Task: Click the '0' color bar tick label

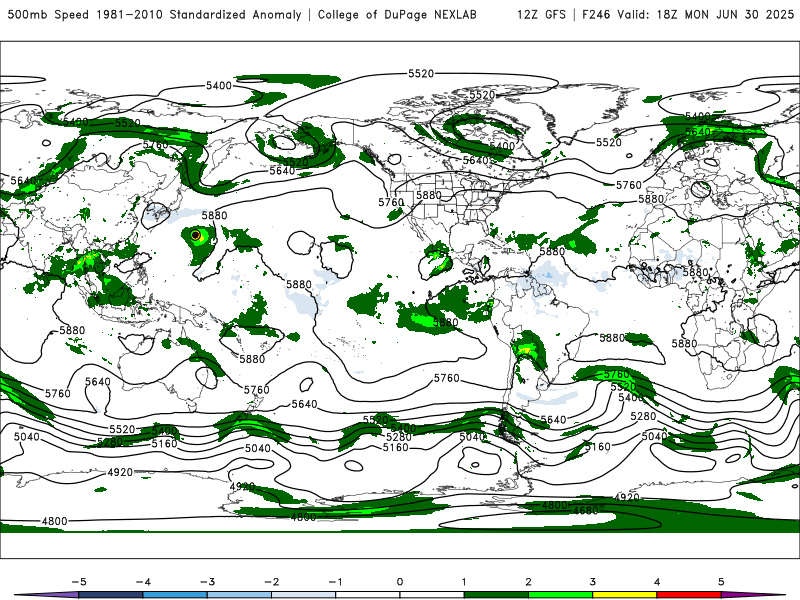Action: (400, 582)
